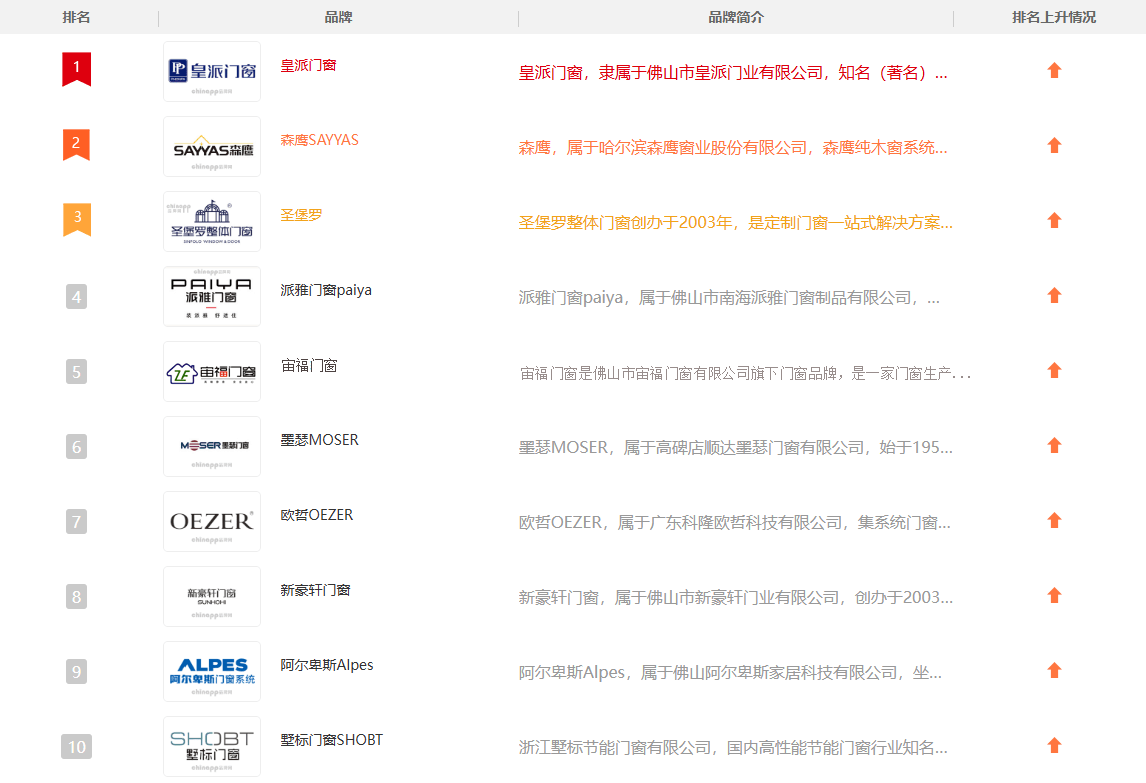Screen dimensions: 1146x783
Task: Click the up arrow for 皇派门窗
Action: tap(1054, 70)
